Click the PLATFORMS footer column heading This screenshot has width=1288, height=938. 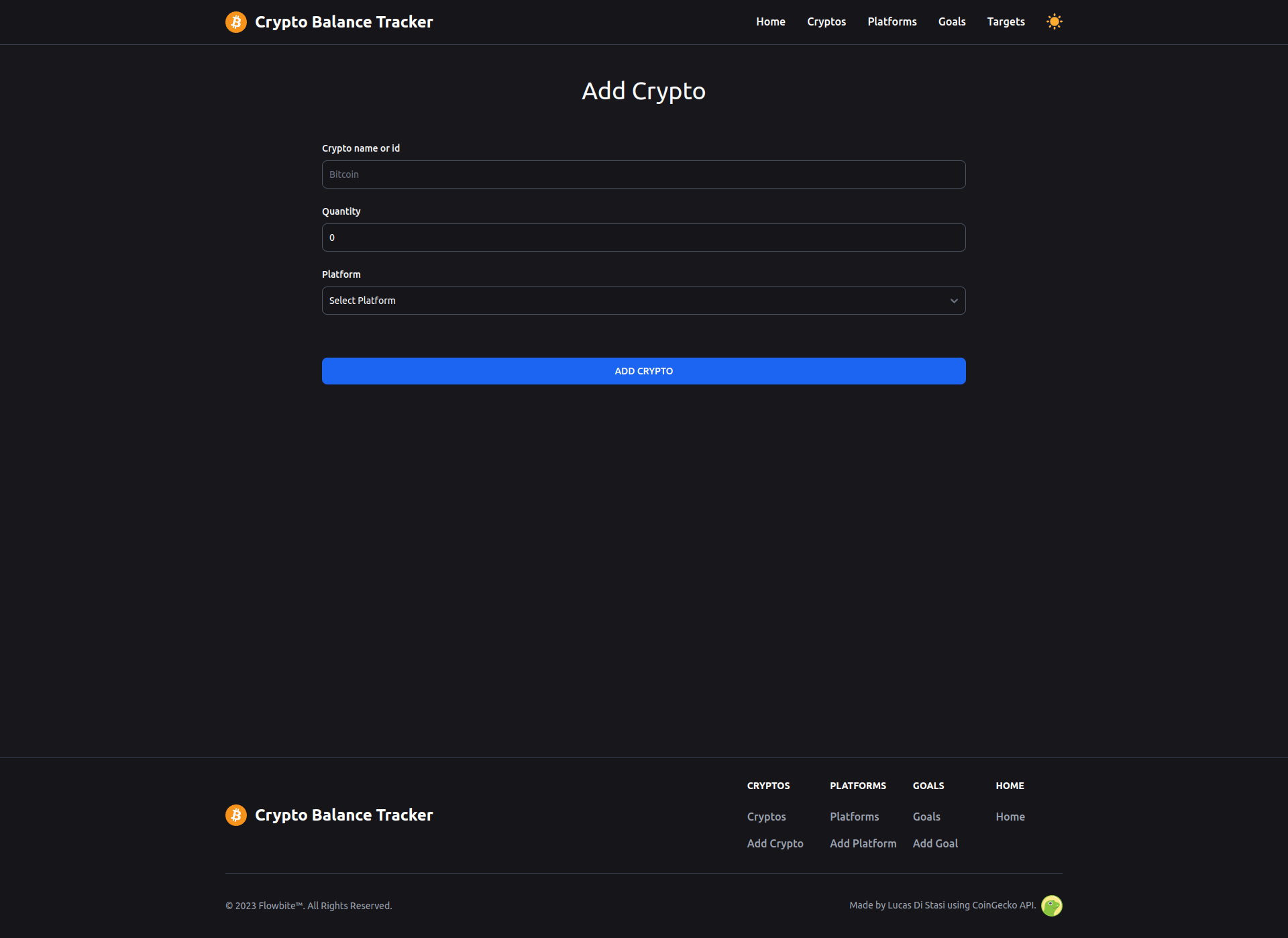point(858,786)
